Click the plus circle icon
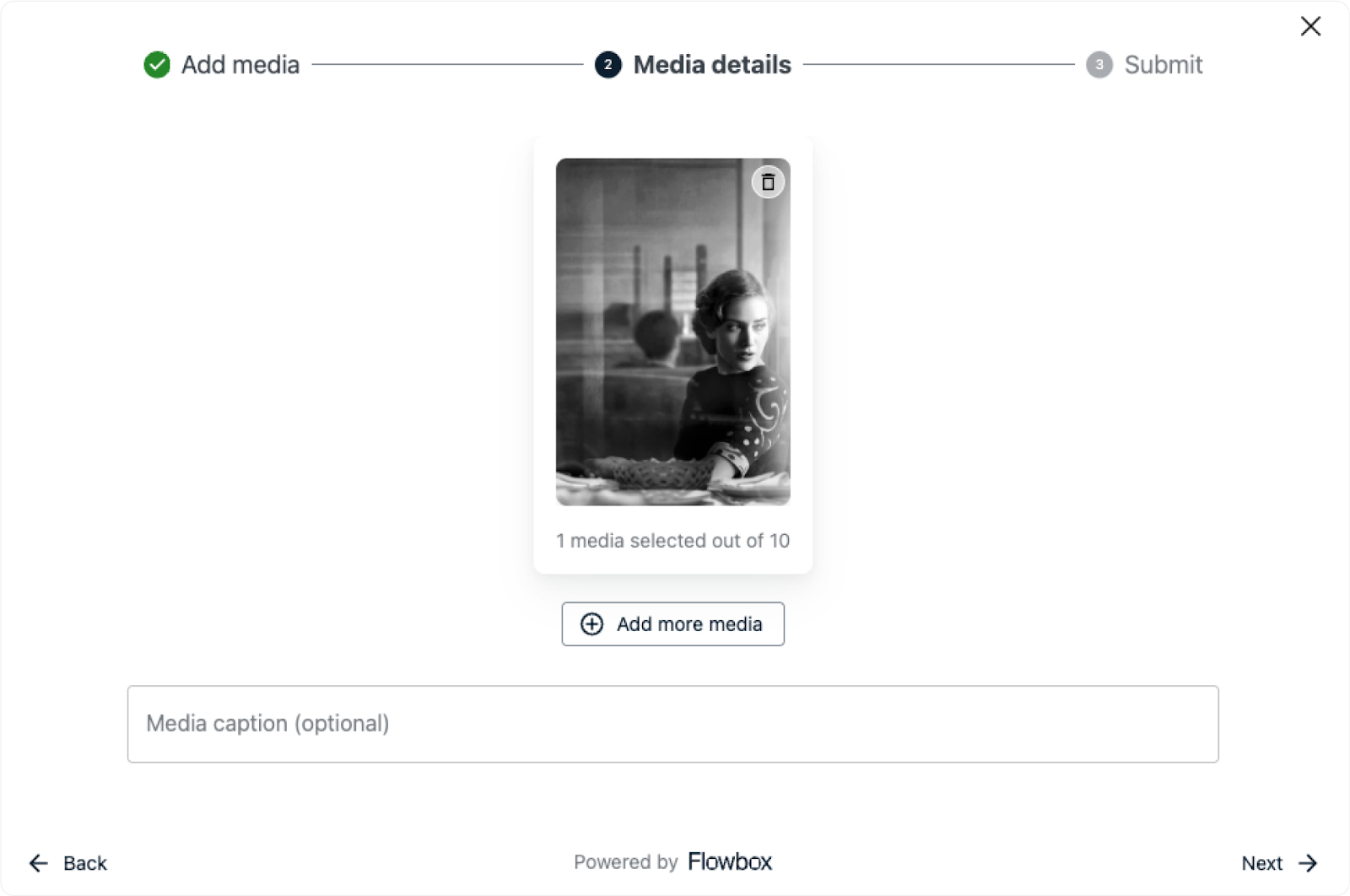 (591, 624)
